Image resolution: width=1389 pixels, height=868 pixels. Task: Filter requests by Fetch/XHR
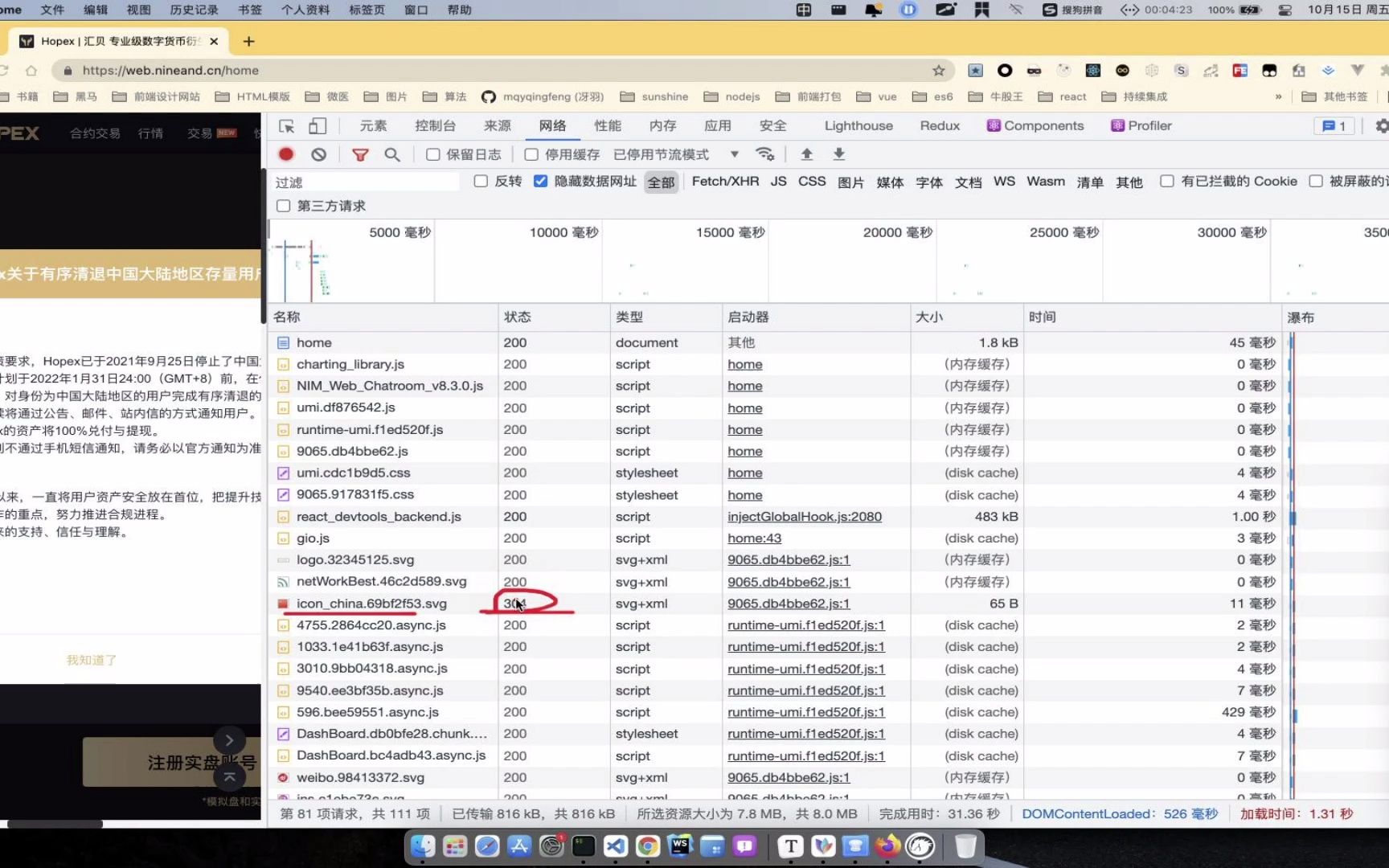pos(725,182)
